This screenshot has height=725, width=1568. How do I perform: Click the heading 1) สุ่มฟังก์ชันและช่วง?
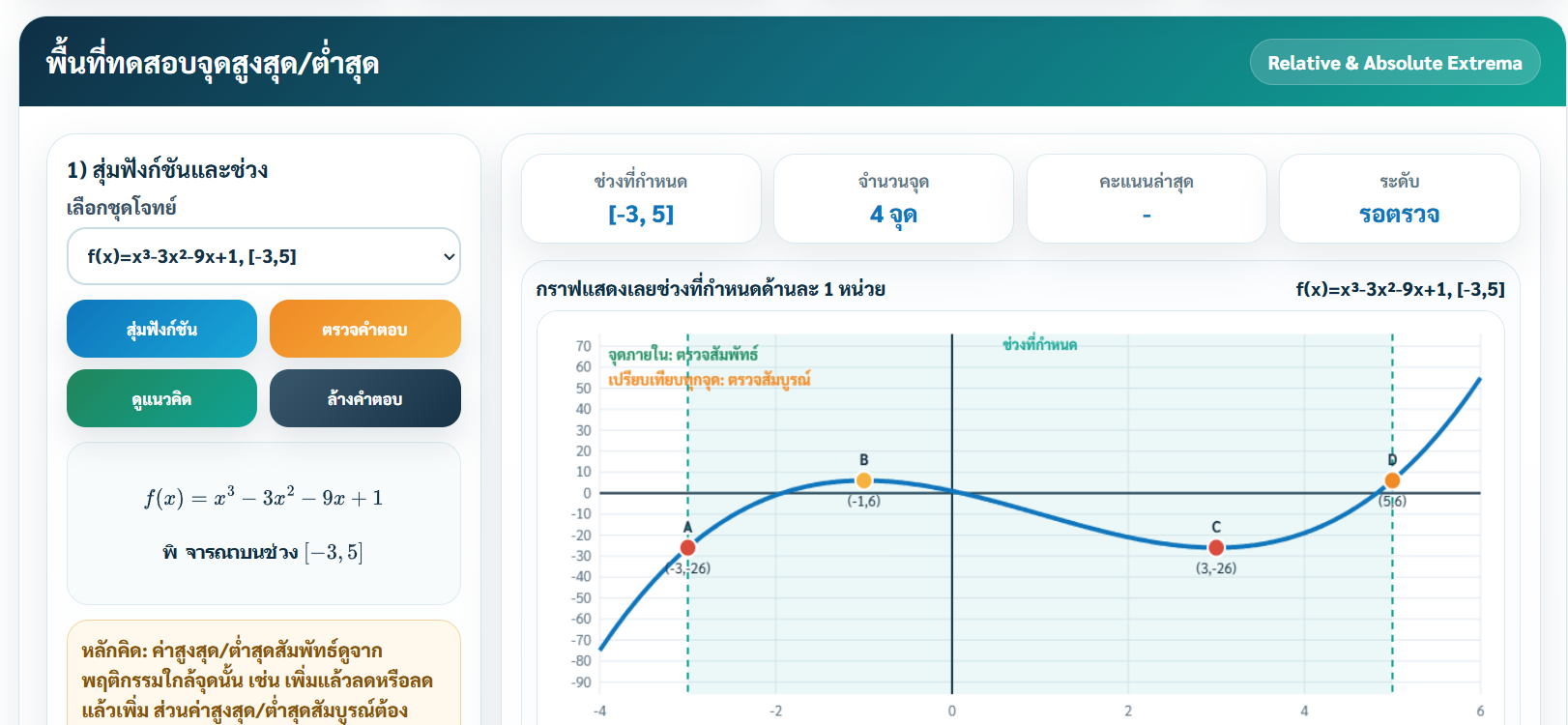tap(167, 170)
